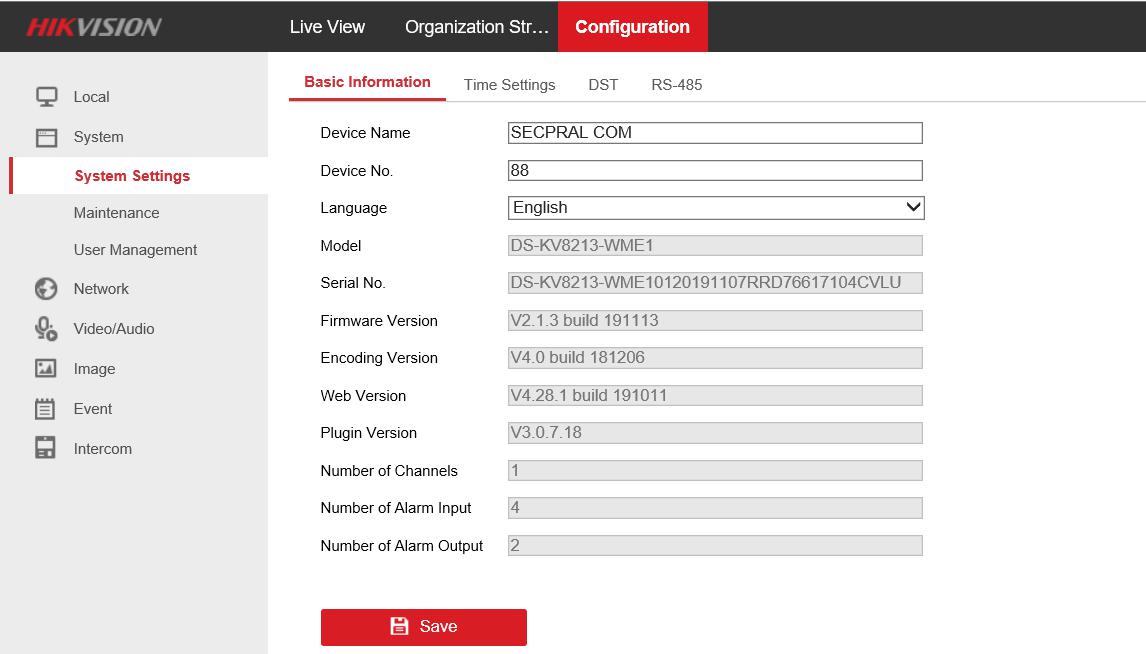
Task: Click the Hikvision logo
Action: [x=93, y=27]
